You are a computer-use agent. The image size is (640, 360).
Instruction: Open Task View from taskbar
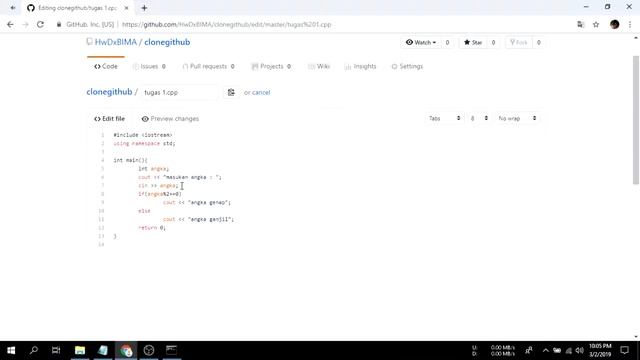56,350
